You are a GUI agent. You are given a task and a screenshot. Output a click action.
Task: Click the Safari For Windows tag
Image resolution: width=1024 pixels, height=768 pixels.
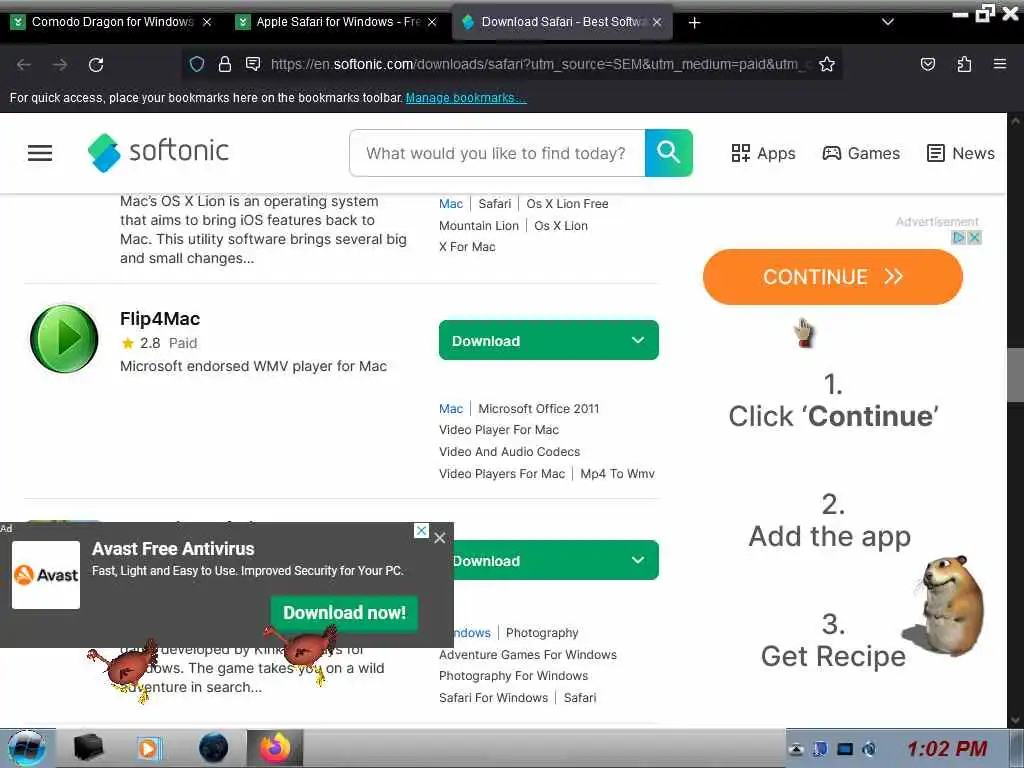pos(493,697)
